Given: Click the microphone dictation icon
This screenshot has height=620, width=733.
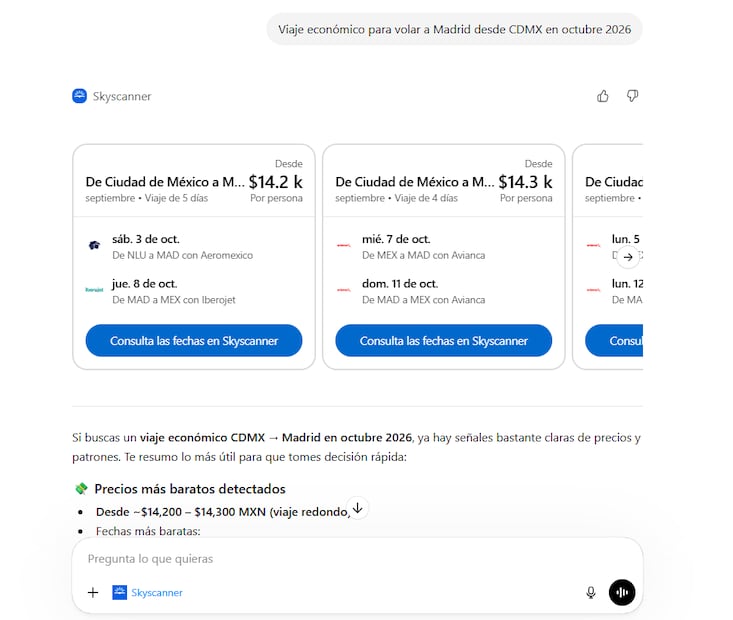Looking at the screenshot, I should click(591, 592).
